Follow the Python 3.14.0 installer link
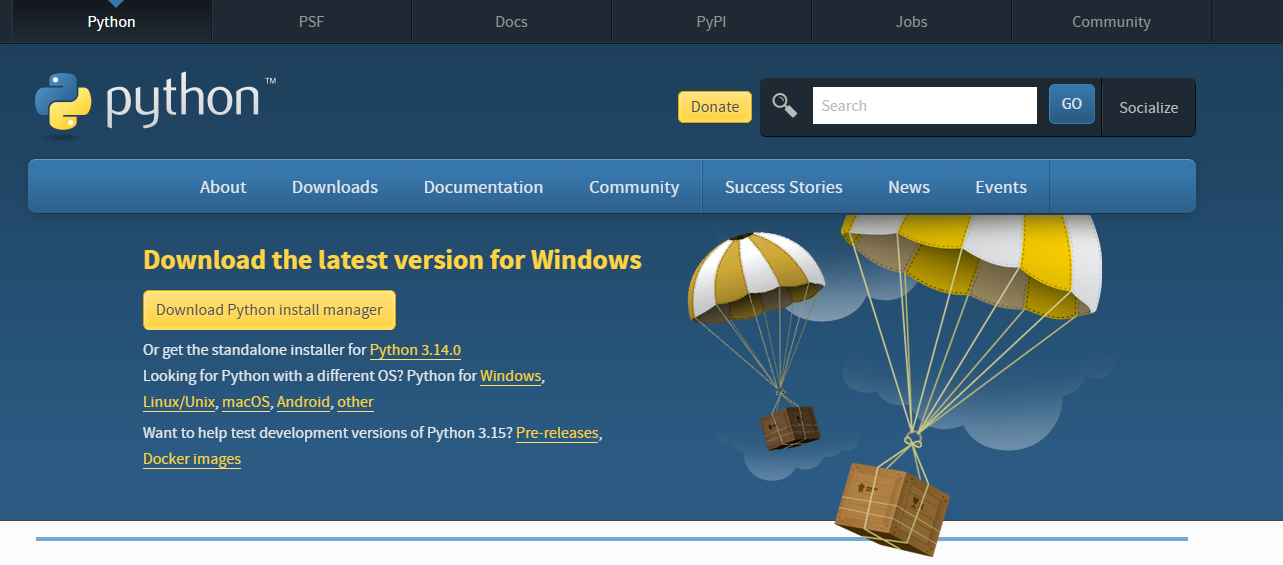The width and height of the screenshot is (1283, 565). [x=415, y=350]
